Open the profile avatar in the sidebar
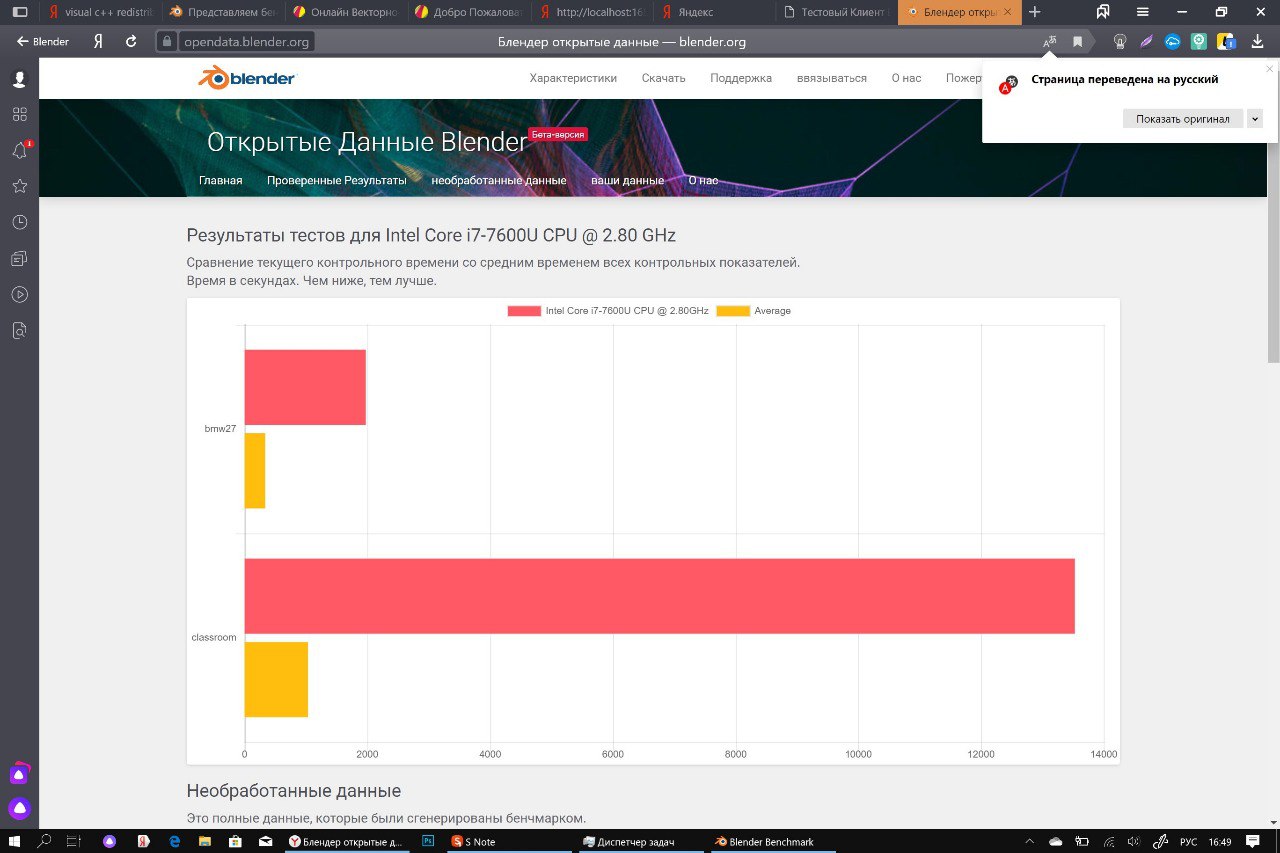1280x853 pixels. click(x=19, y=79)
